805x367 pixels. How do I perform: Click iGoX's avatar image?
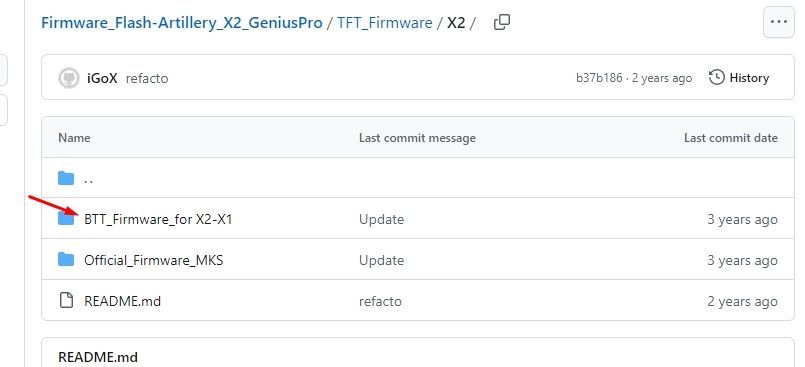(x=69, y=78)
